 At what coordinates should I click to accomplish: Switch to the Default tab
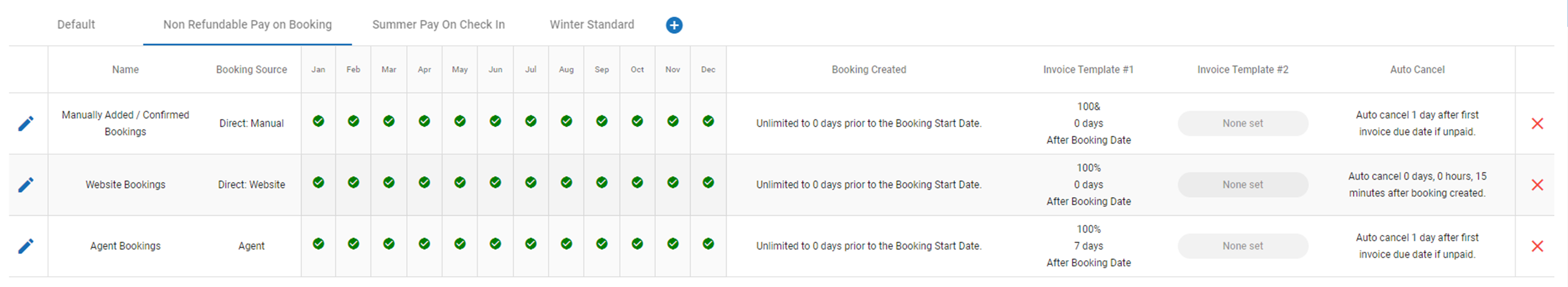[x=76, y=24]
